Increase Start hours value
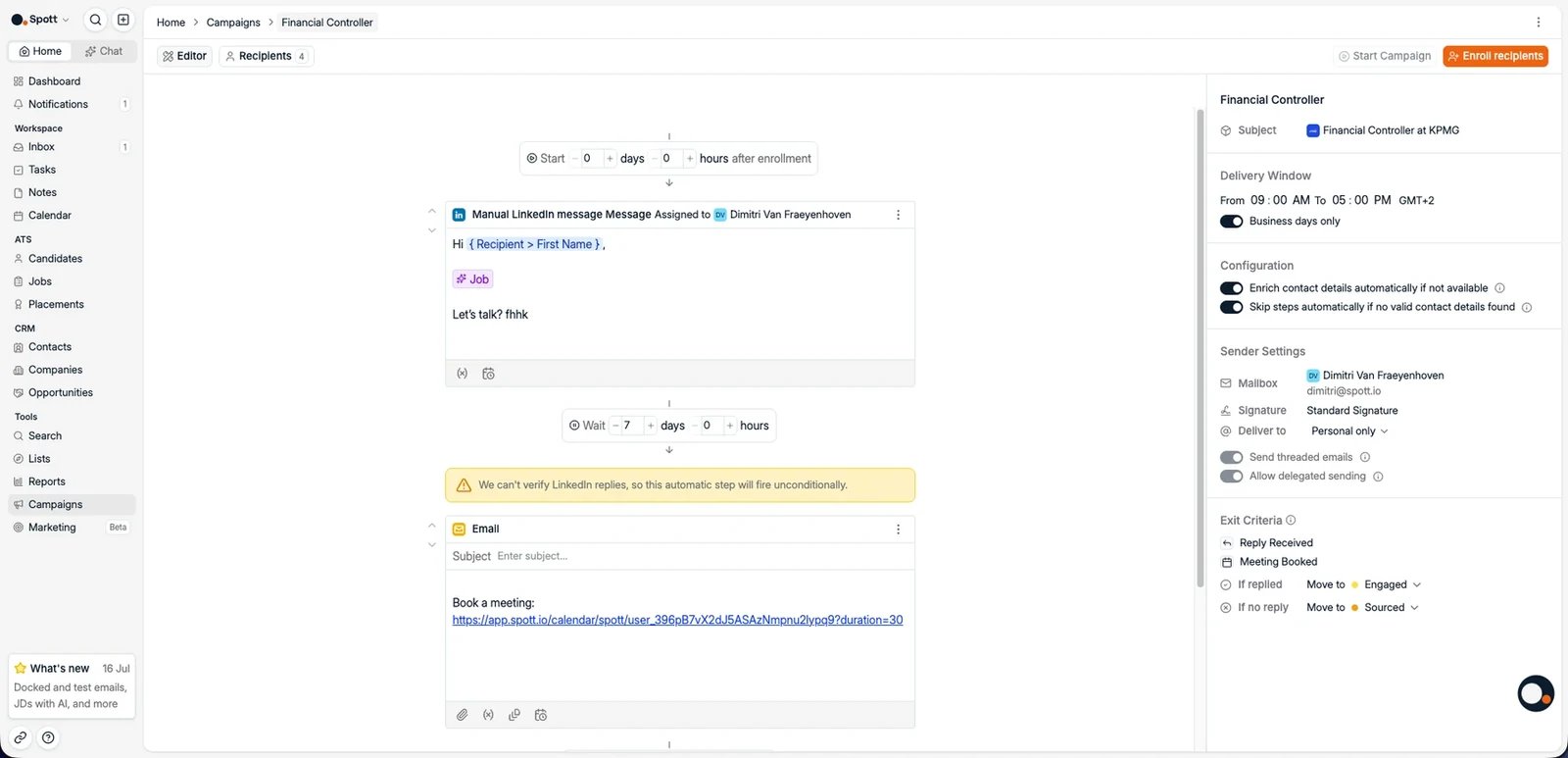 pos(690,159)
